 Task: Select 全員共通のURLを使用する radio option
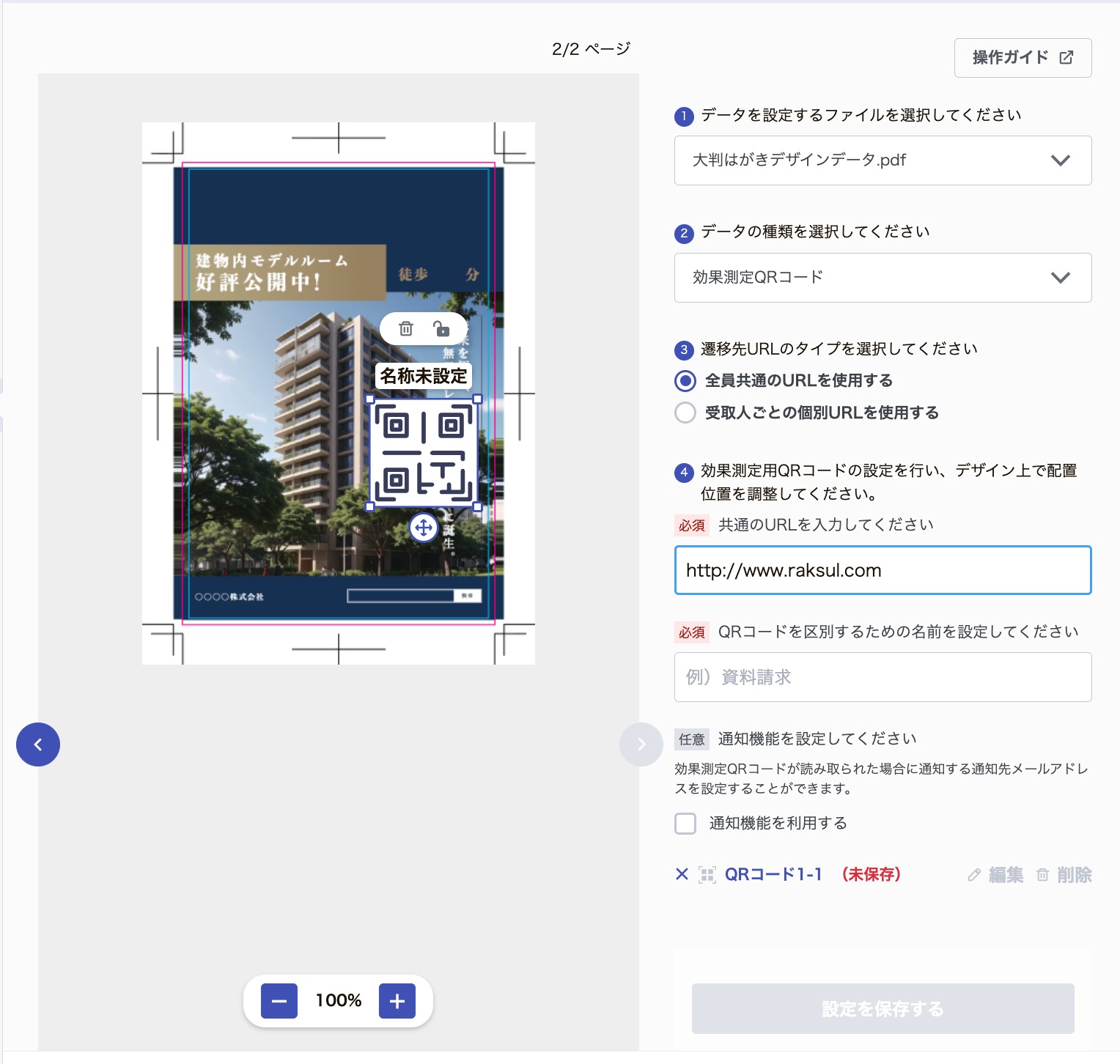click(x=685, y=380)
